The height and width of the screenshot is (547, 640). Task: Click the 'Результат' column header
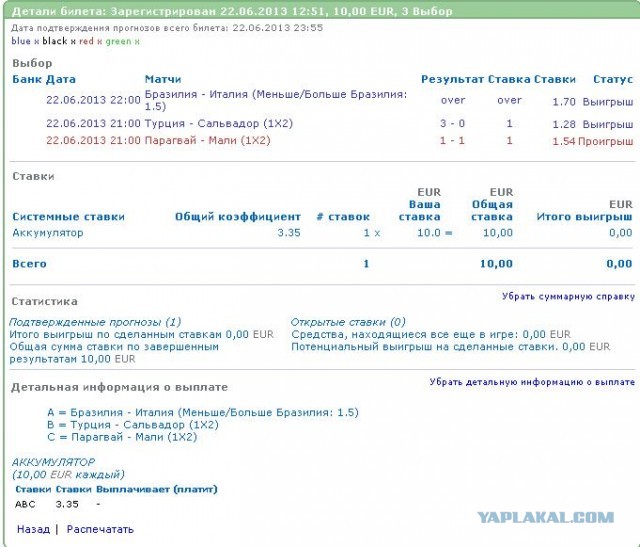pyautogui.click(x=452, y=79)
